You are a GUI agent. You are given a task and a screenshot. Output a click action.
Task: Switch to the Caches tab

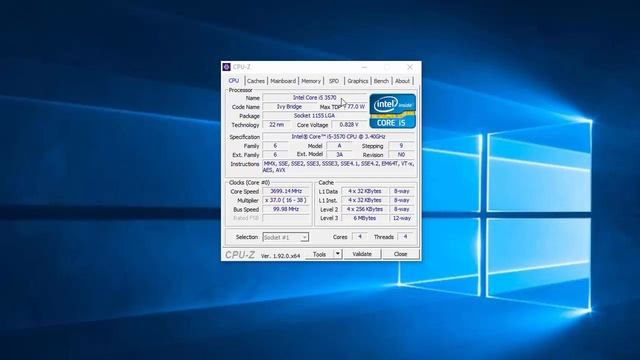pyautogui.click(x=256, y=81)
